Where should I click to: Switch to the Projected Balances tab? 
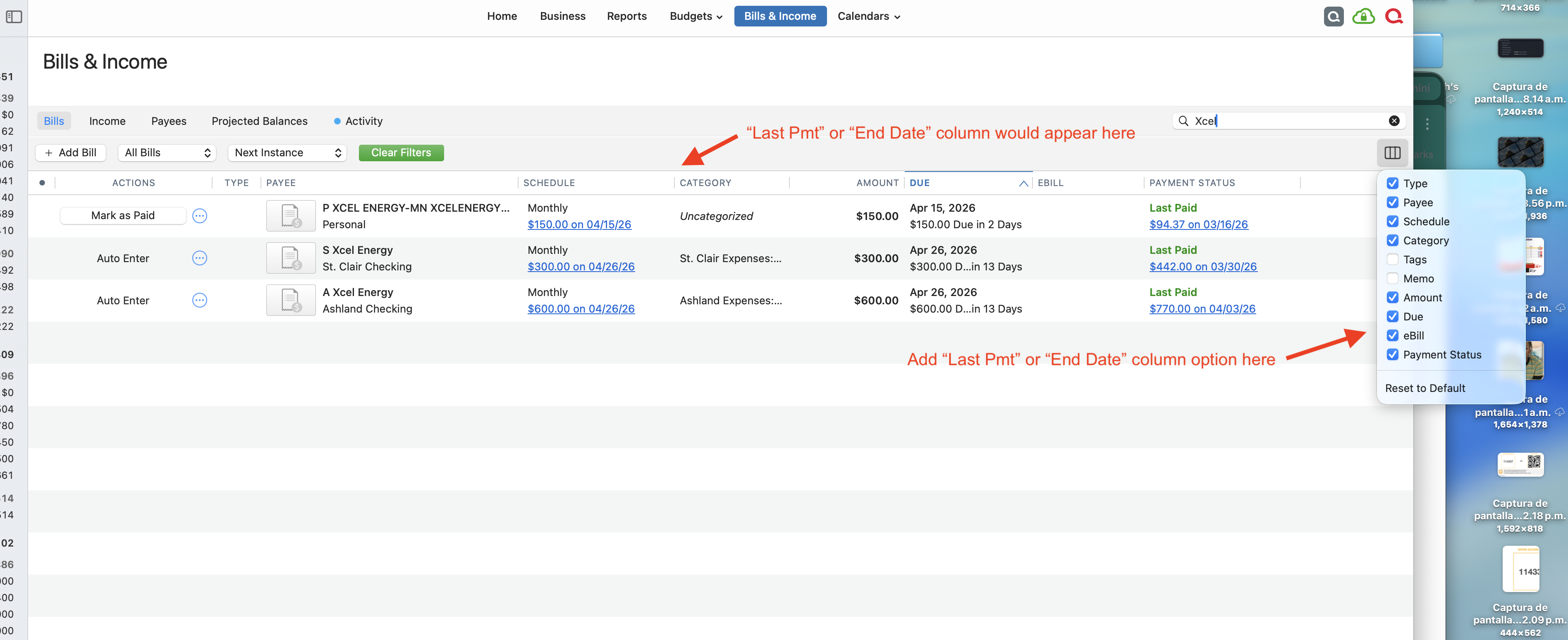[259, 121]
